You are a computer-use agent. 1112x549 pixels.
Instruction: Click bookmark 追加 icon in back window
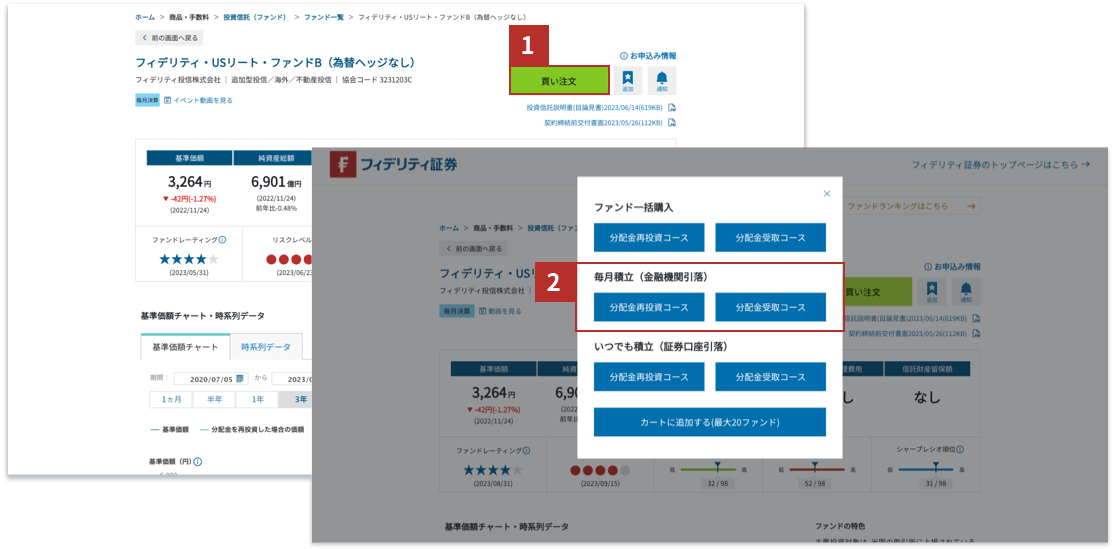click(x=628, y=80)
